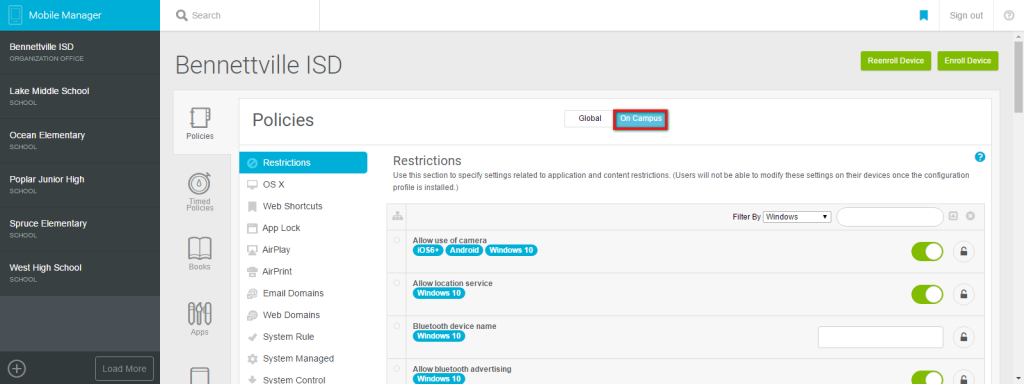This screenshot has width=1024, height=384.
Task: Select West High School in sidebar
Action: (80, 273)
